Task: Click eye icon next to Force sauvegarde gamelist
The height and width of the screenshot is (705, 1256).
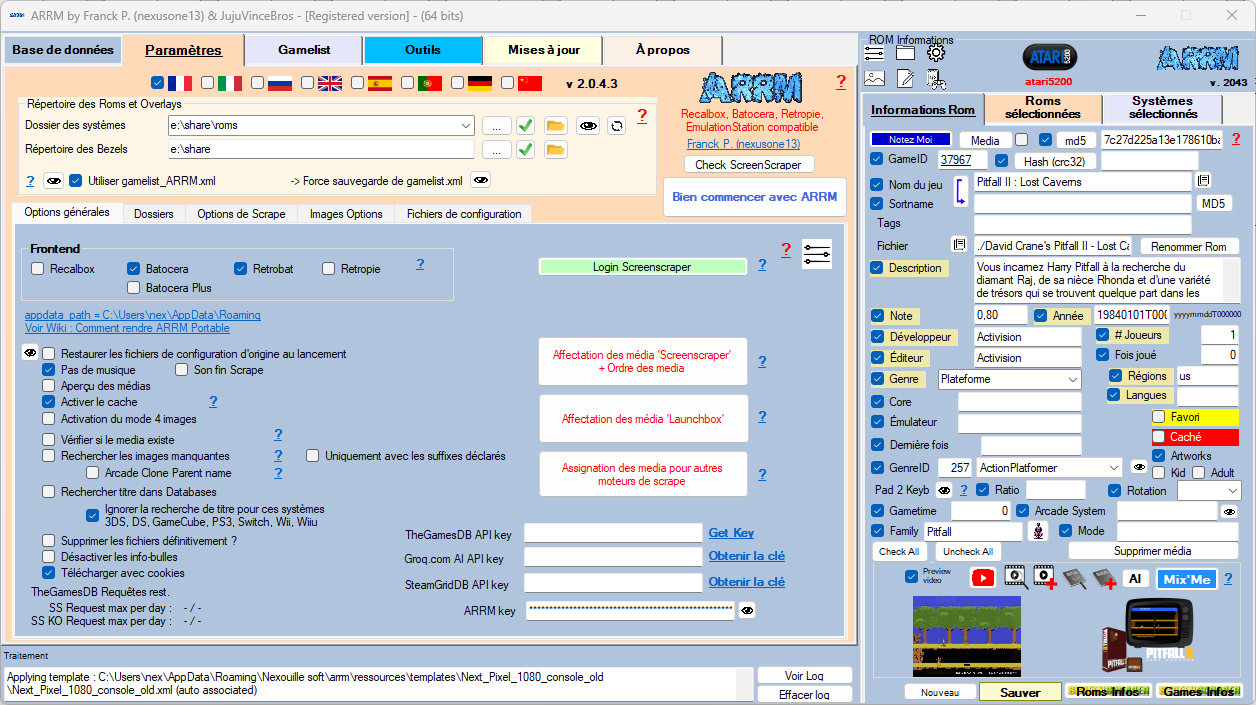Action: point(481,180)
